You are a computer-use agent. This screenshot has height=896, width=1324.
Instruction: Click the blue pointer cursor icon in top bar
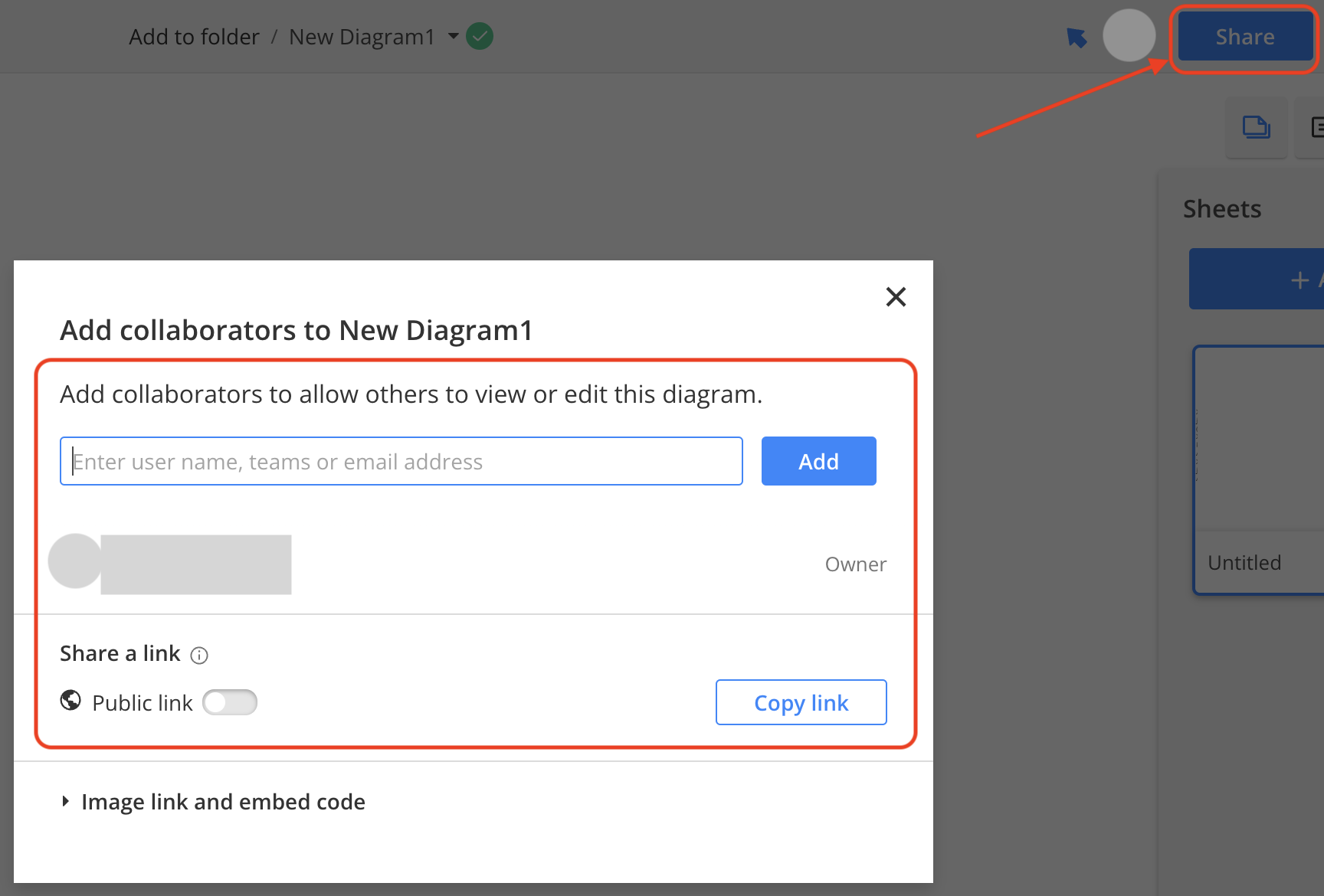1077,36
